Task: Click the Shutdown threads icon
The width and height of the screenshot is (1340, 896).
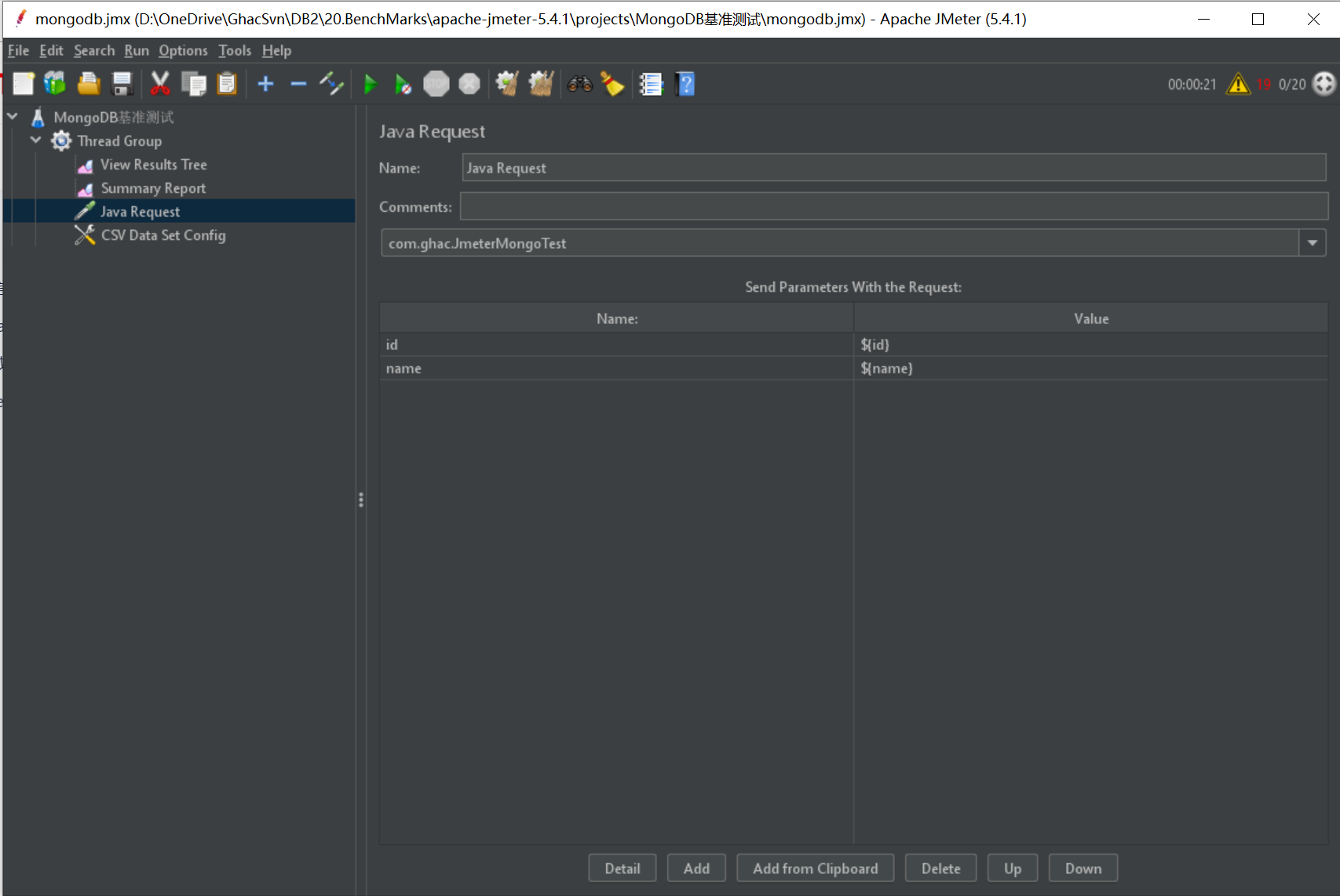Action: click(469, 83)
